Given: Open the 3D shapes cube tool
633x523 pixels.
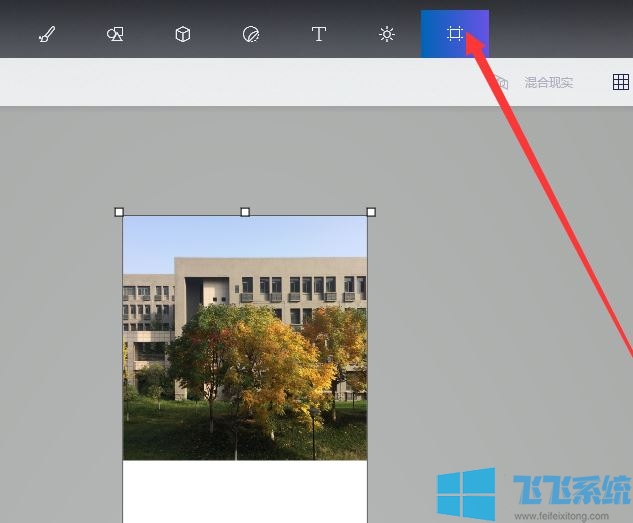Looking at the screenshot, I should 183,34.
